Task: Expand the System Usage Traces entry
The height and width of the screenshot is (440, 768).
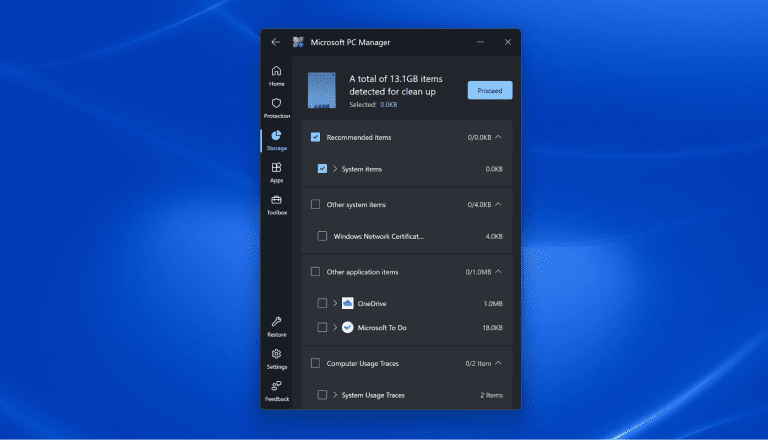Action: (x=335, y=395)
